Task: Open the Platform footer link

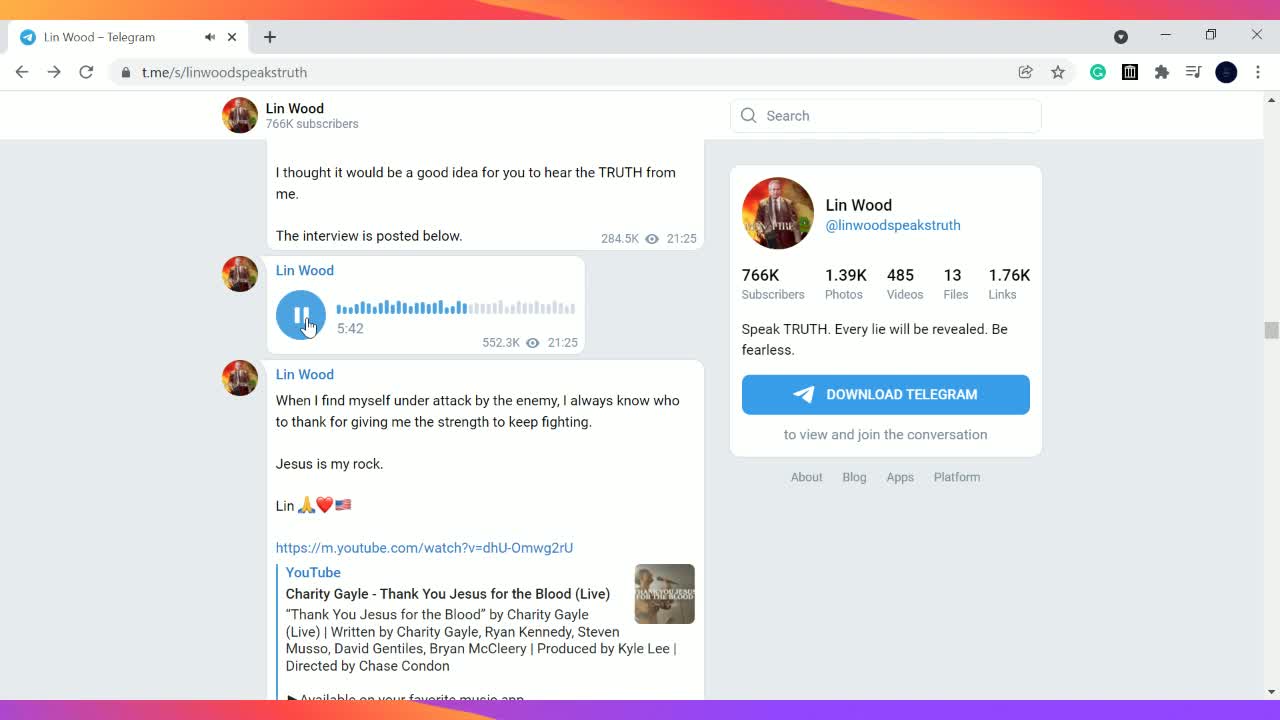Action: coord(957,477)
